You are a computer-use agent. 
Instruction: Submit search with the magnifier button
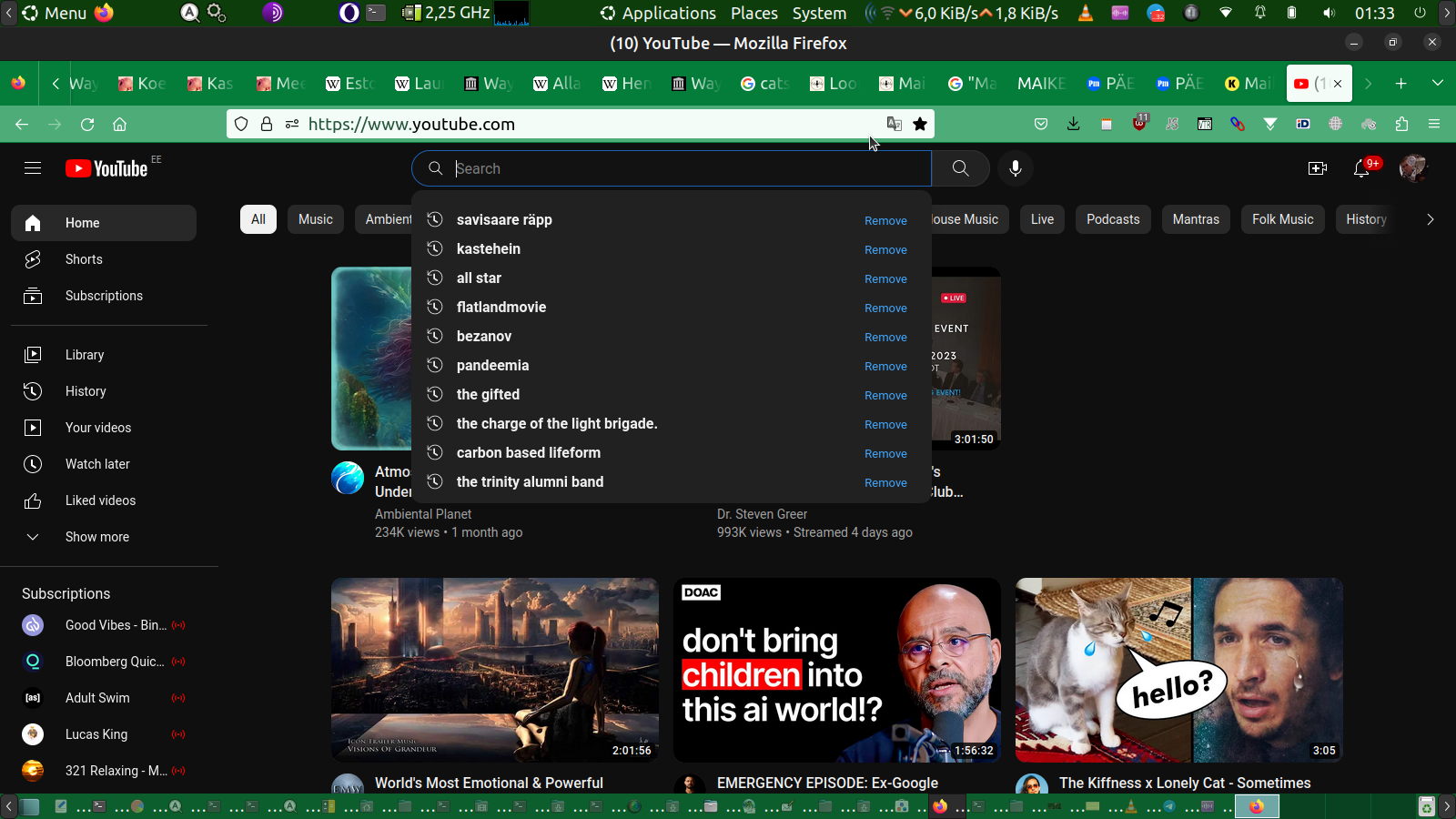click(960, 168)
